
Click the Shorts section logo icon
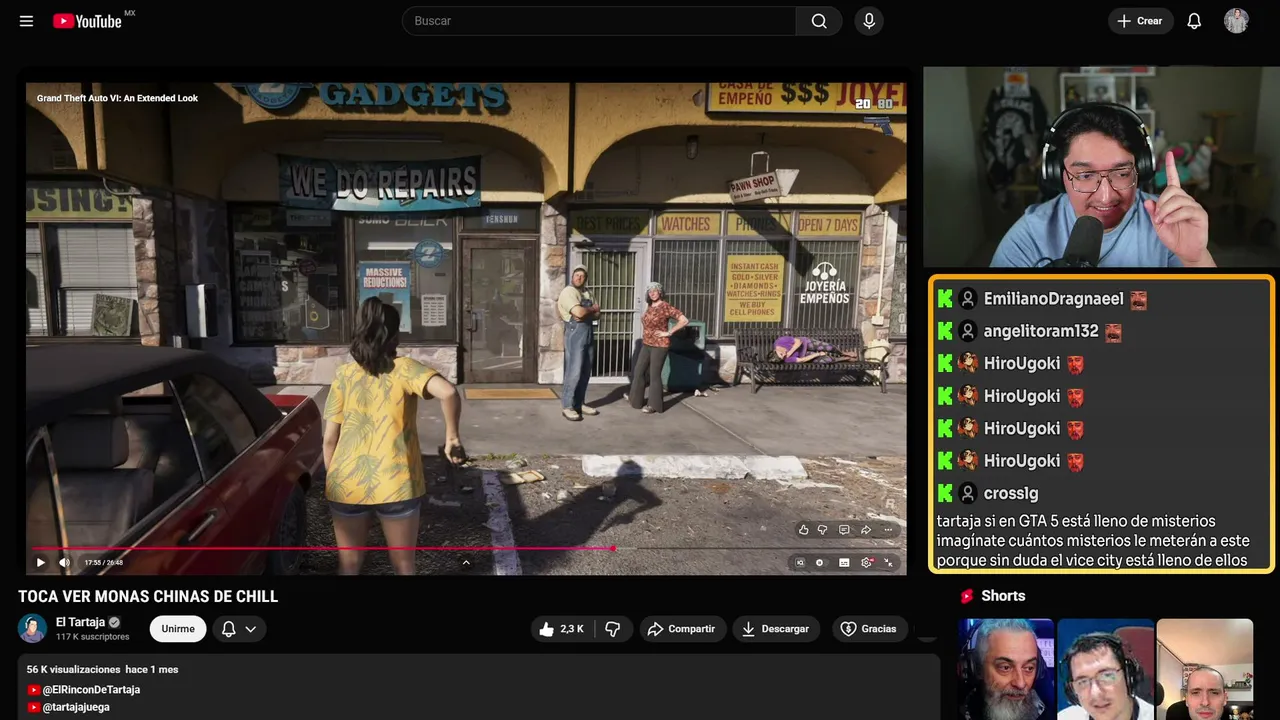[967, 596]
